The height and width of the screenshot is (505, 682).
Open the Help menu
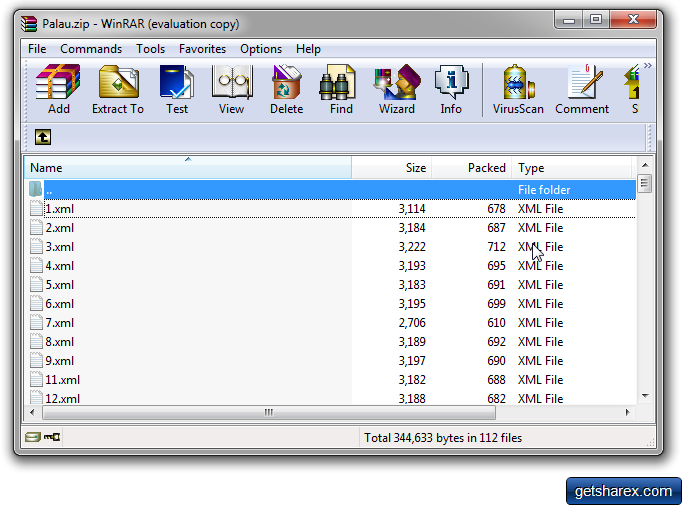pos(308,49)
